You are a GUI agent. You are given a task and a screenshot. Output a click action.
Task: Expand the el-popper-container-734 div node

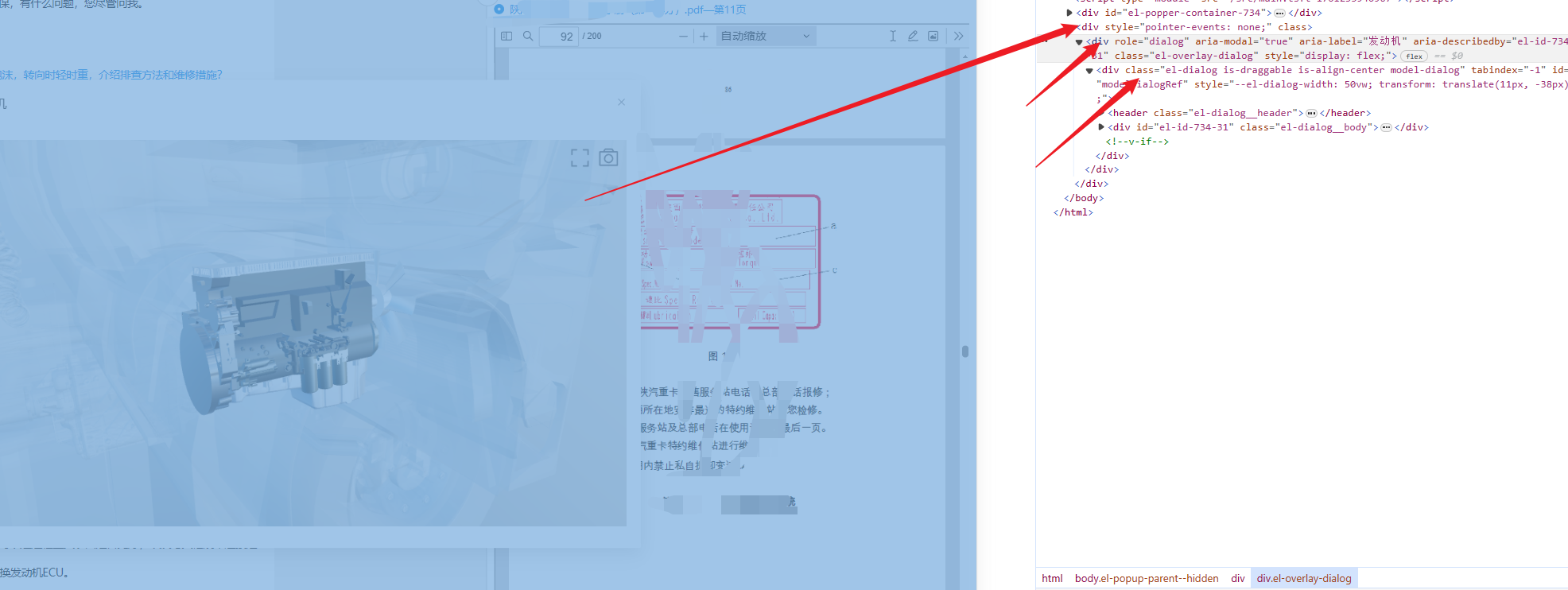(1069, 13)
